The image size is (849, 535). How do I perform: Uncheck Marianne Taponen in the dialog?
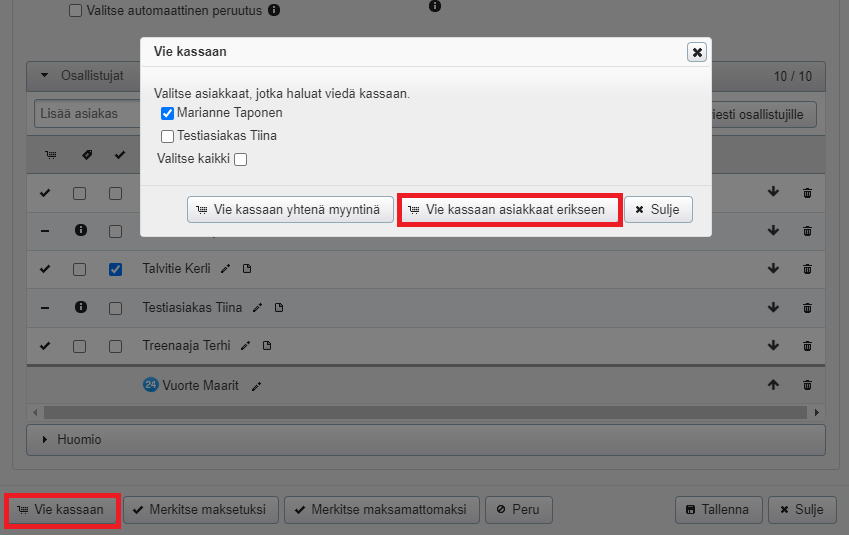point(167,113)
